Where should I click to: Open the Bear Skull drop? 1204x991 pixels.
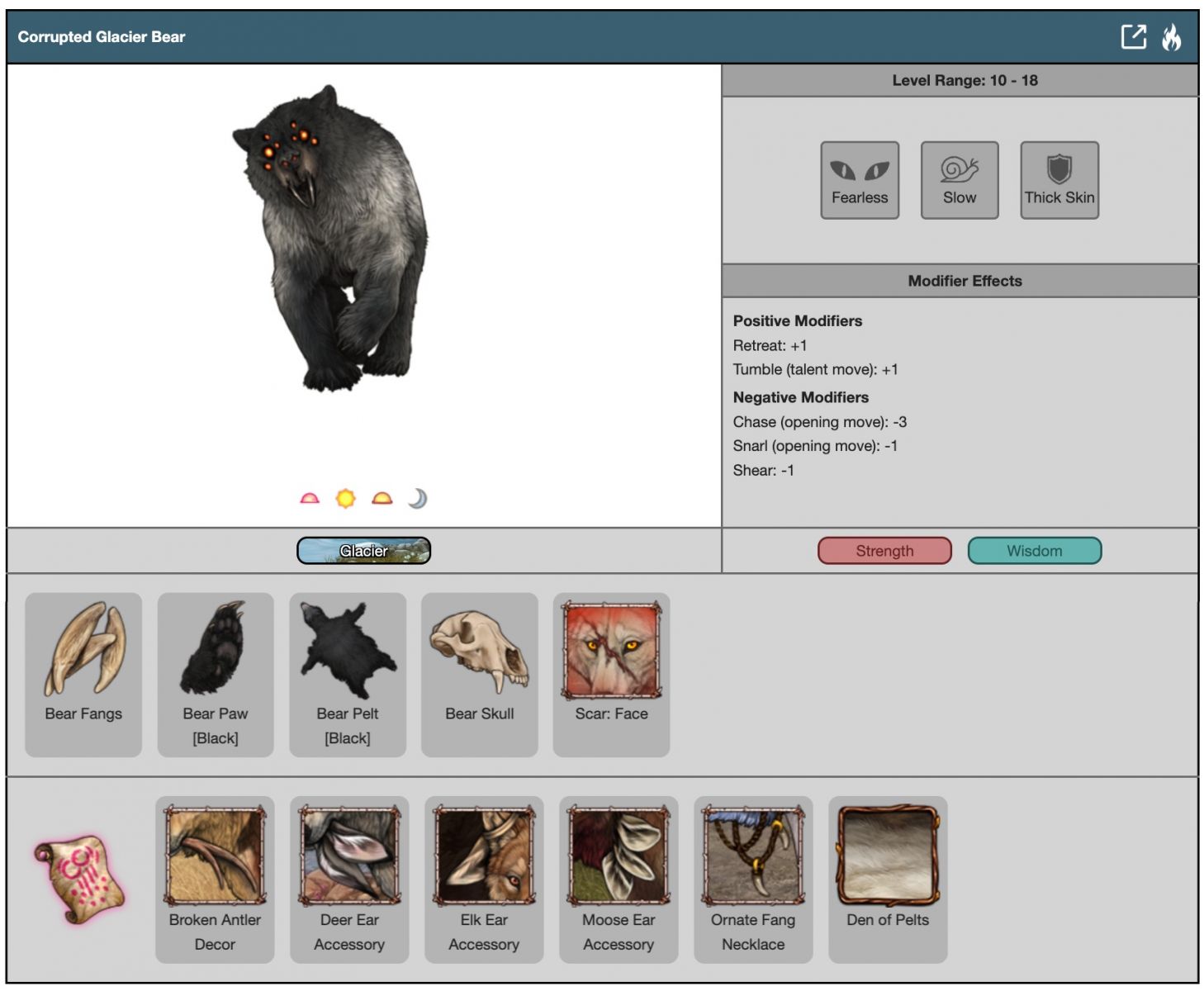point(480,673)
